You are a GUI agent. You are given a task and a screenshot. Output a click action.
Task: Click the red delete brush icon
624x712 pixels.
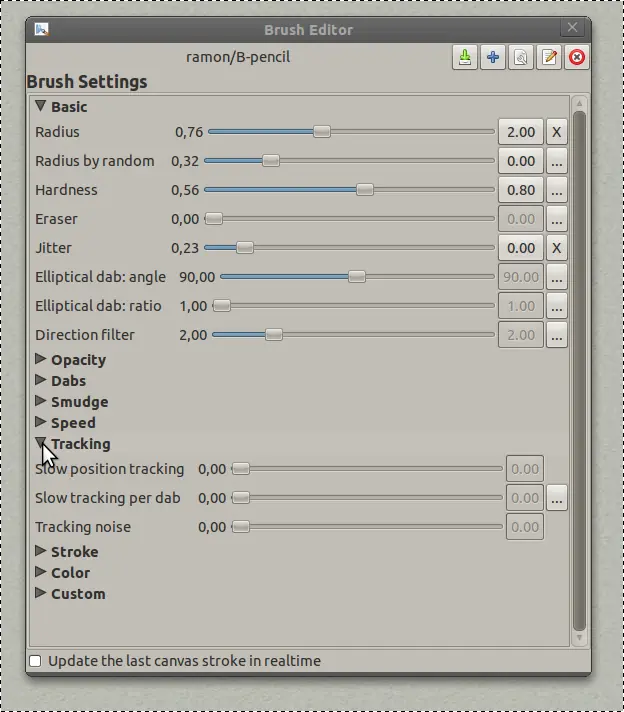tap(577, 57)
